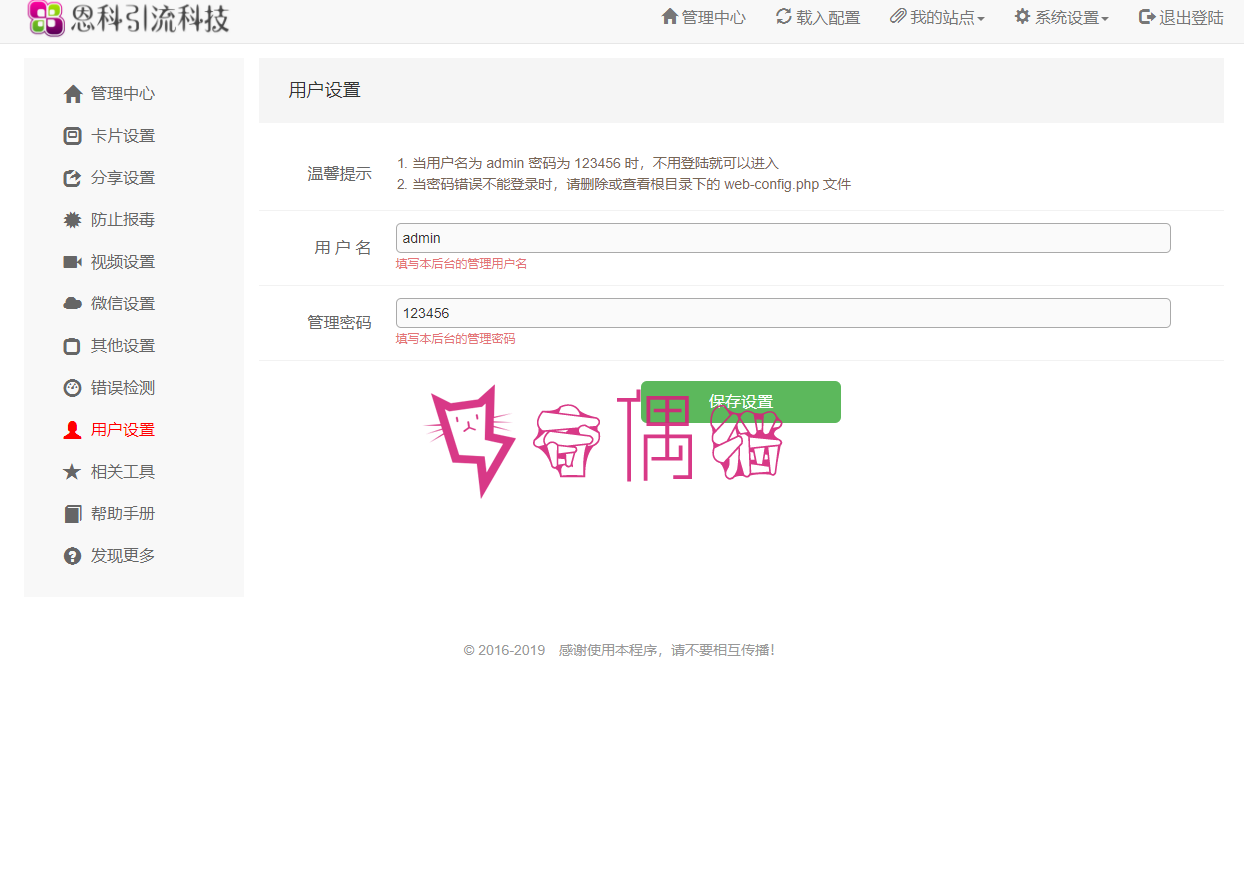Viewport: 1244px width, 884px height.
Task: Click the gear icon for 系统设置
Action: 1022,17
